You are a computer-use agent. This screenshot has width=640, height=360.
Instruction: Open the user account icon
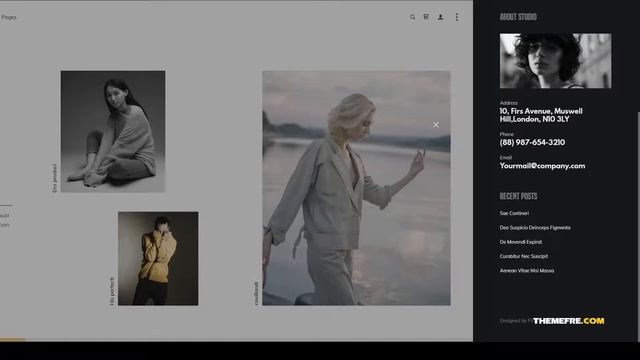pos(440,17)
